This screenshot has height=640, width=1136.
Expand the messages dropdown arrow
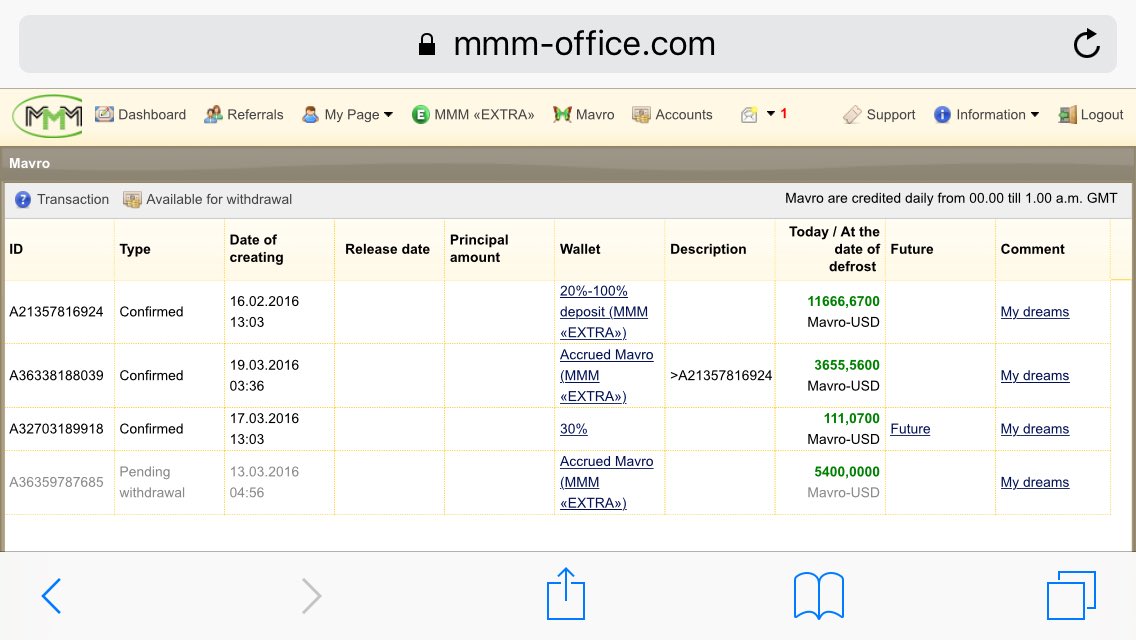tap(771, 114)
